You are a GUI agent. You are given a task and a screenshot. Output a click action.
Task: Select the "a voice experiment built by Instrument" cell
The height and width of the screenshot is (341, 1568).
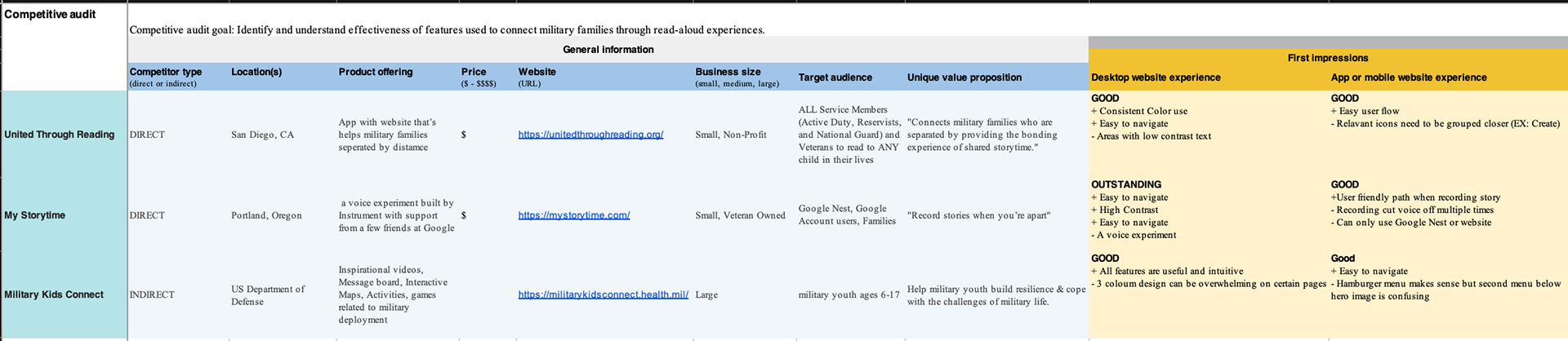point(397,215)
